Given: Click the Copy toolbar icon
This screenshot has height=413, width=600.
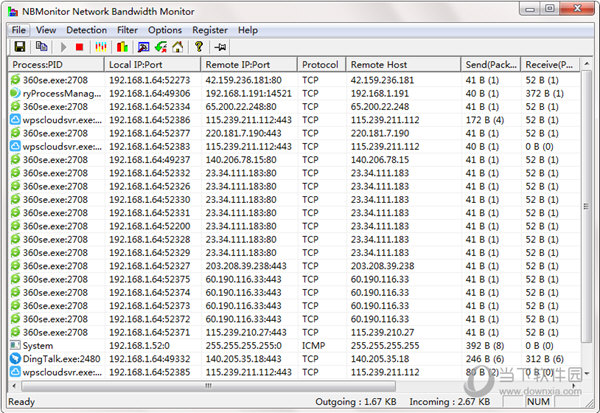Looking at the screenshot, I should tap(41, 46).
